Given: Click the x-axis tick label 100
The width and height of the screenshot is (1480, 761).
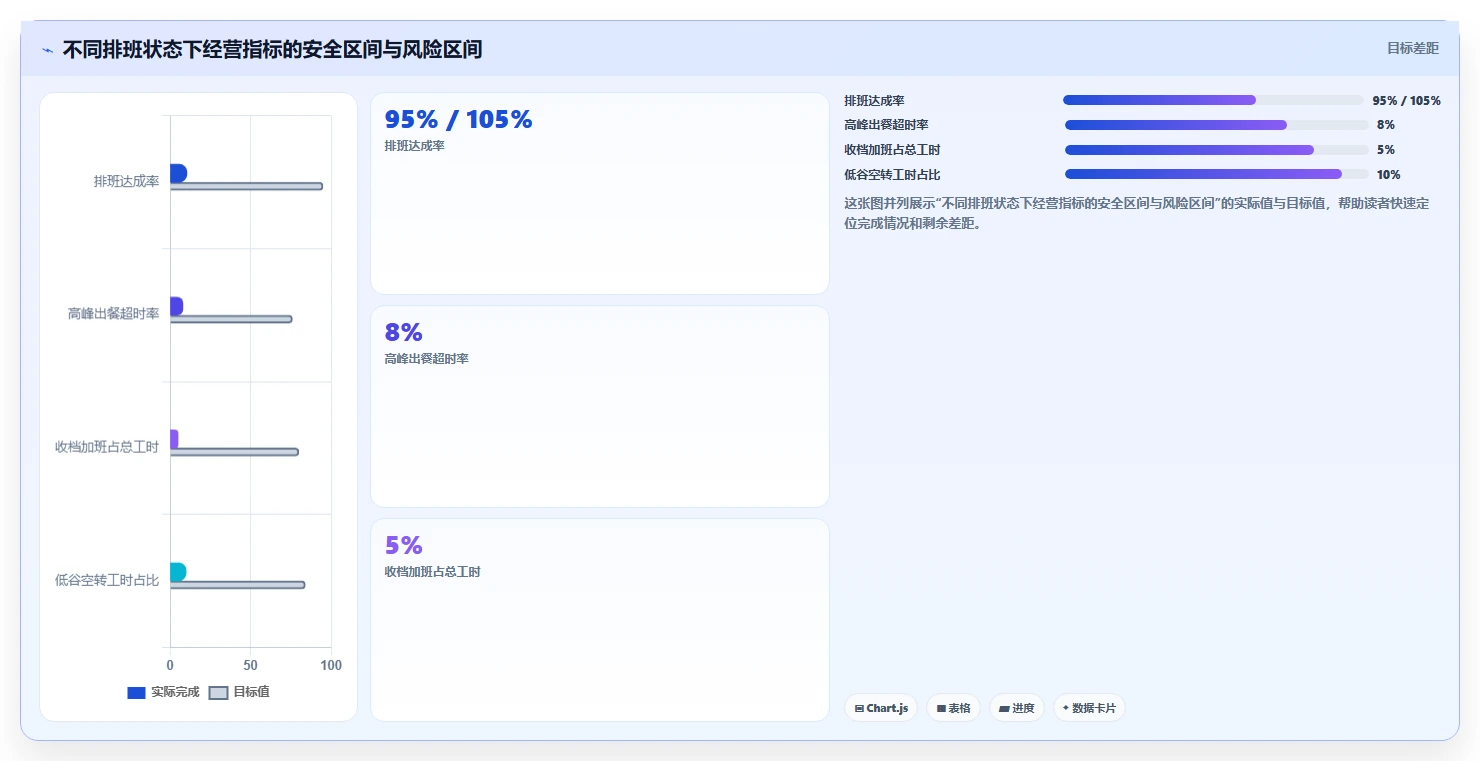Looking at the screenshot, I should pyautogui.click(x=331, y=665).
